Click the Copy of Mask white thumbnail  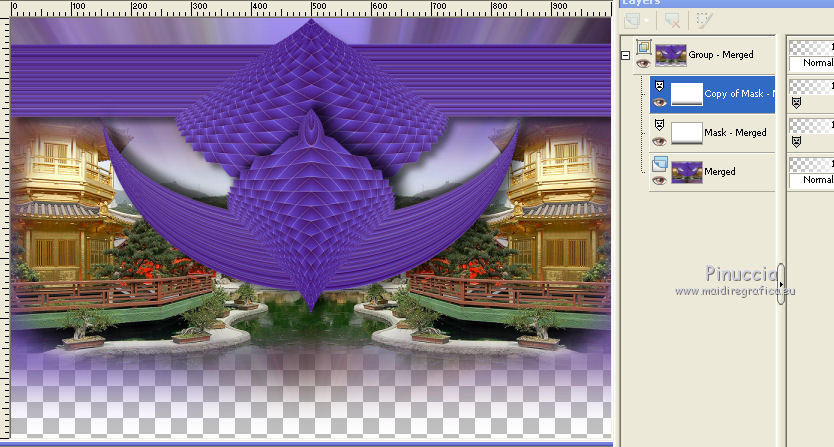(687, 94)
